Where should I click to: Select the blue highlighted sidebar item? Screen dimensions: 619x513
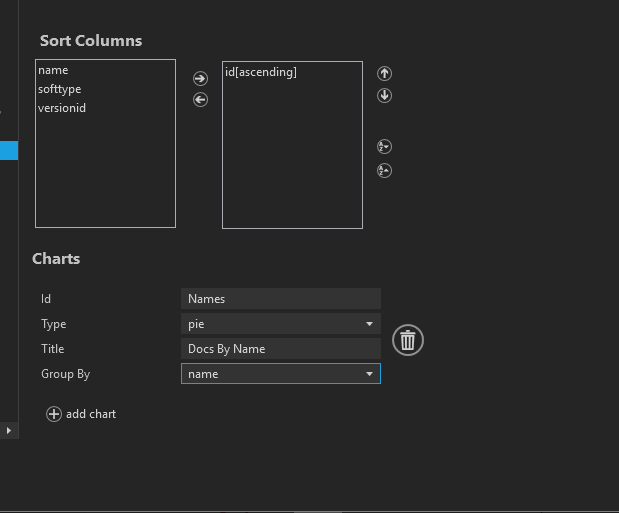pos(9,150)
